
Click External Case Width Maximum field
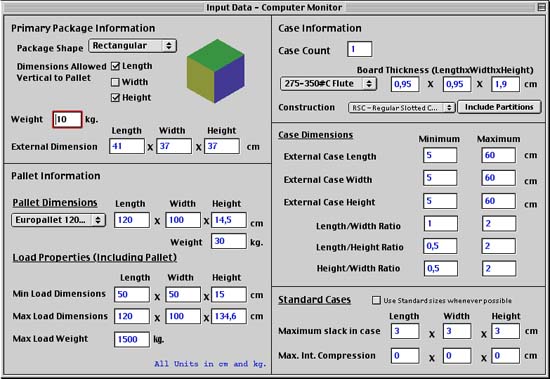[498, 178]
